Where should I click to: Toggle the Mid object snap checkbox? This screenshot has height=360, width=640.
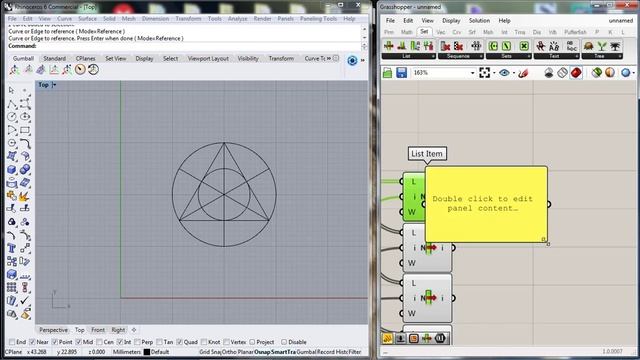[x=79, y=342]
